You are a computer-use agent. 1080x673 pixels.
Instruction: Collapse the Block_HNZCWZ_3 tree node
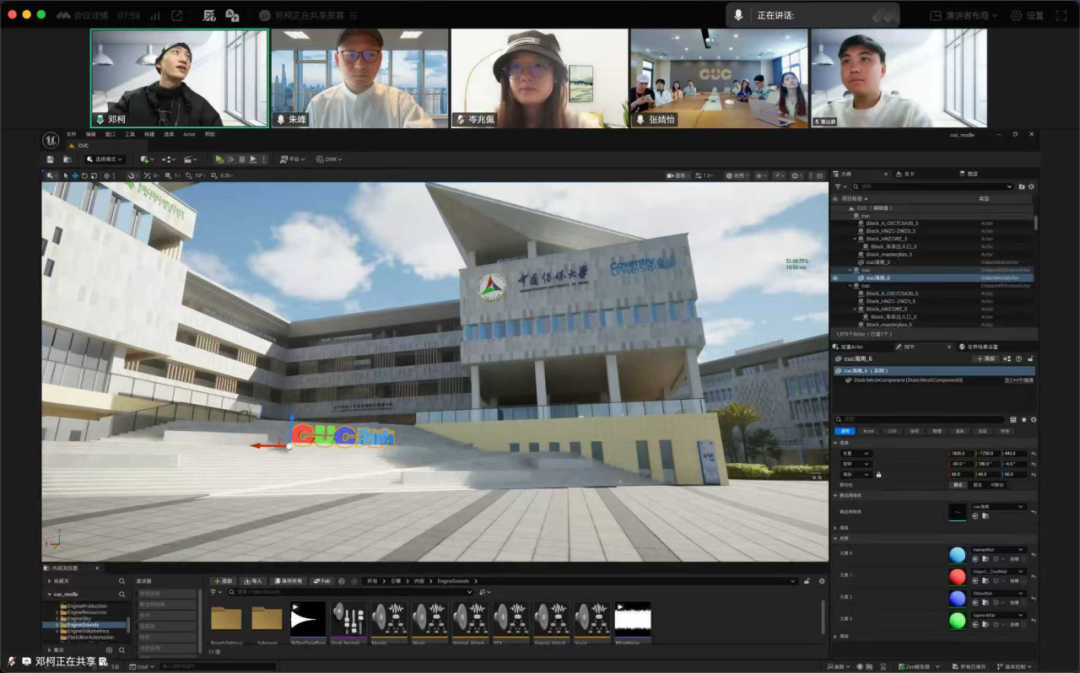point(855,239)
